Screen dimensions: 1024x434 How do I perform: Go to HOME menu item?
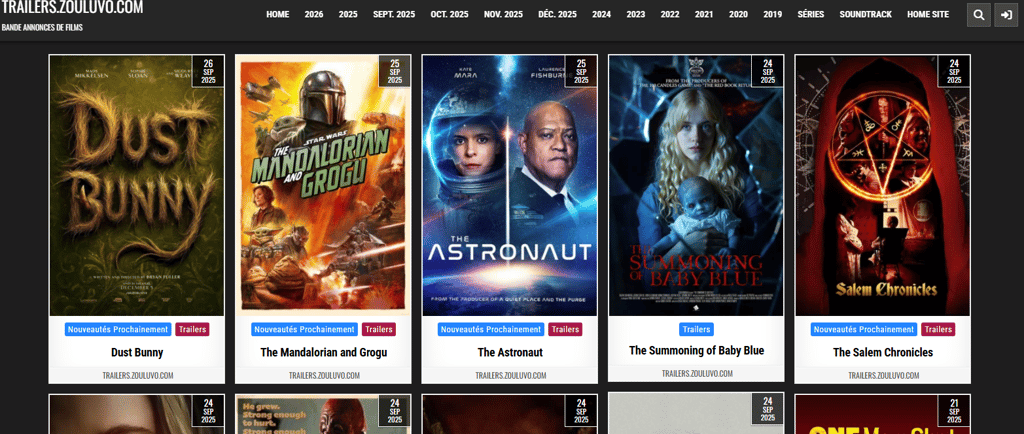[278, 14]
